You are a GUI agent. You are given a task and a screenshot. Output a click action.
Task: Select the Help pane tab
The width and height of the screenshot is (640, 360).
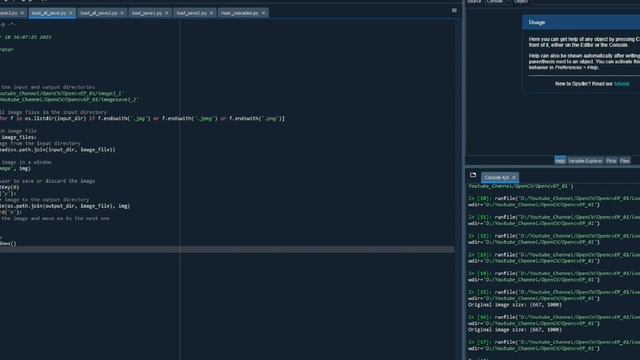click(560, 161)
